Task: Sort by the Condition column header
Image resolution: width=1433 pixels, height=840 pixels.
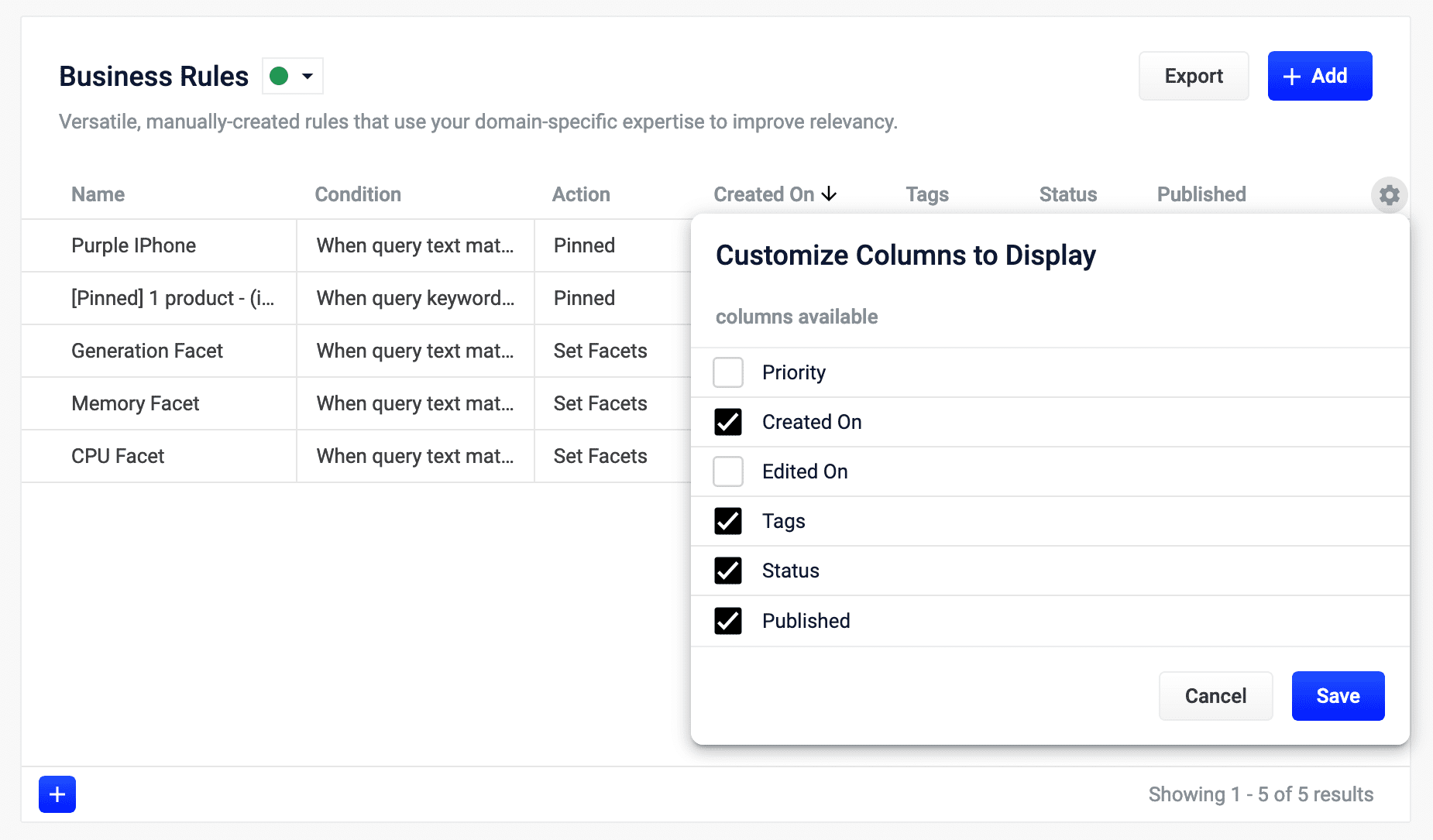Action: pos(358,194)
